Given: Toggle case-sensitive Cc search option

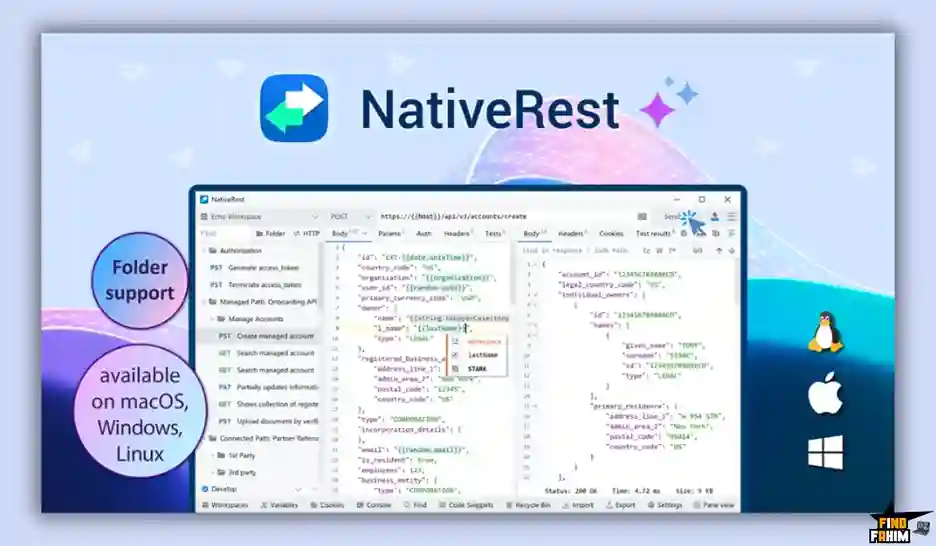Looking at the screenshot, I should (x=646, y=251).
